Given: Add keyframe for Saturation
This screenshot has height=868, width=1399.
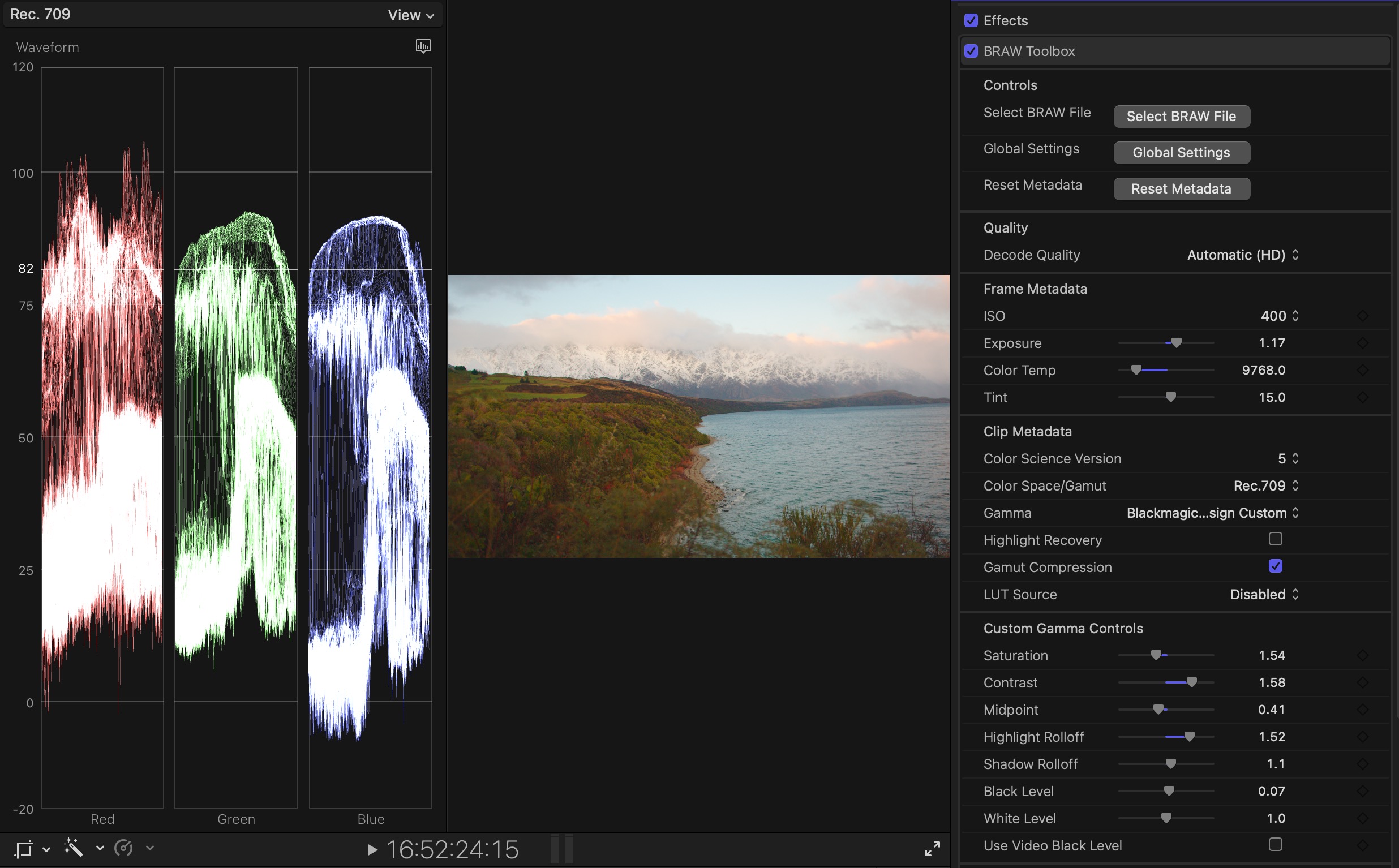Looking at the screenshot, I should [x=1362, y=655].
